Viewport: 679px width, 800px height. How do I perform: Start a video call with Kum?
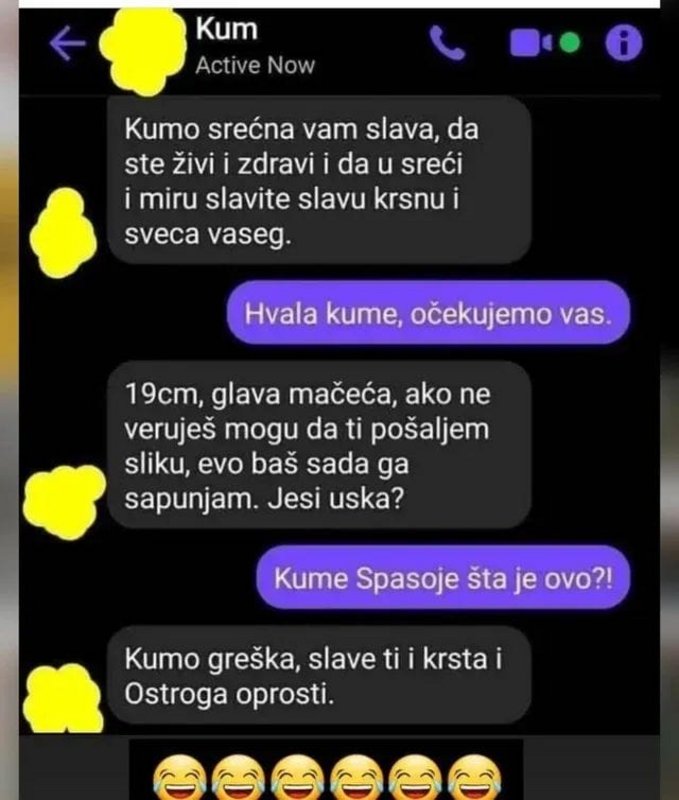pyautogui.click(x=531, y=43)
